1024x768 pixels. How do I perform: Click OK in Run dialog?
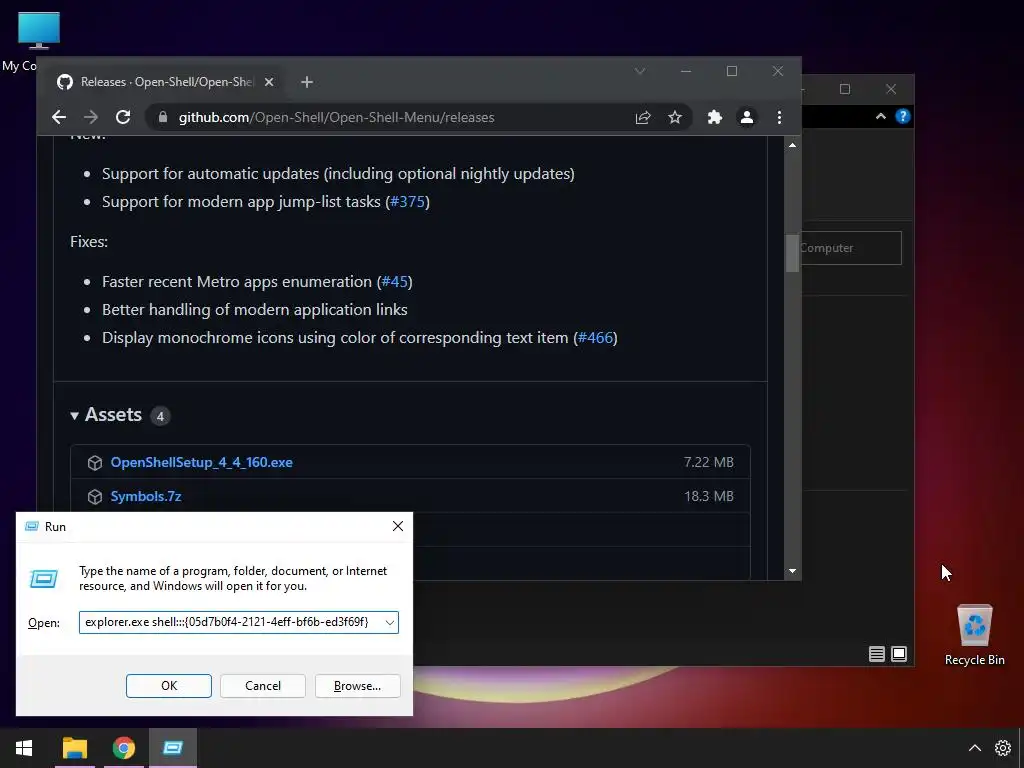[x=168, y=686]
